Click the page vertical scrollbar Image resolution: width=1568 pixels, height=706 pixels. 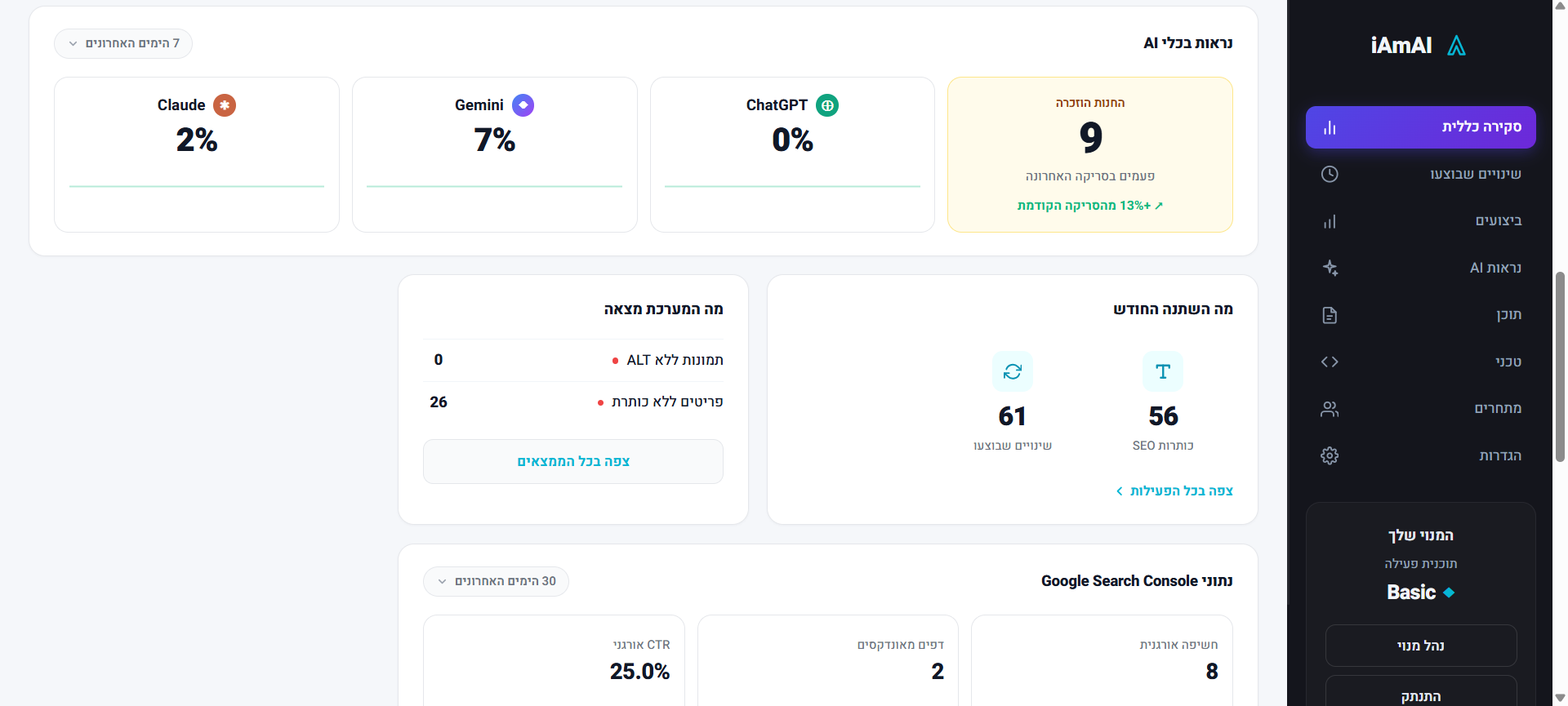(x=1560, y=367)
